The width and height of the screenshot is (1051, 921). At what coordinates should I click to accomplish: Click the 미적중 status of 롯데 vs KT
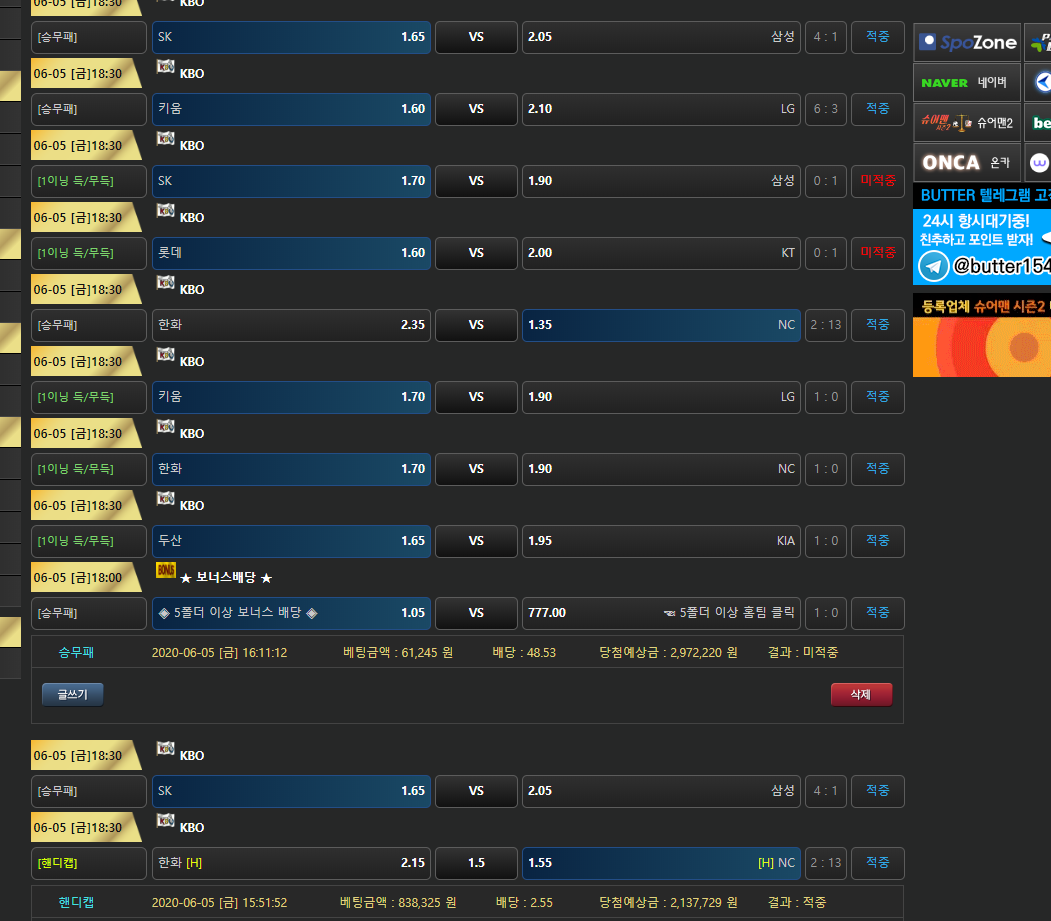(877, 253)
